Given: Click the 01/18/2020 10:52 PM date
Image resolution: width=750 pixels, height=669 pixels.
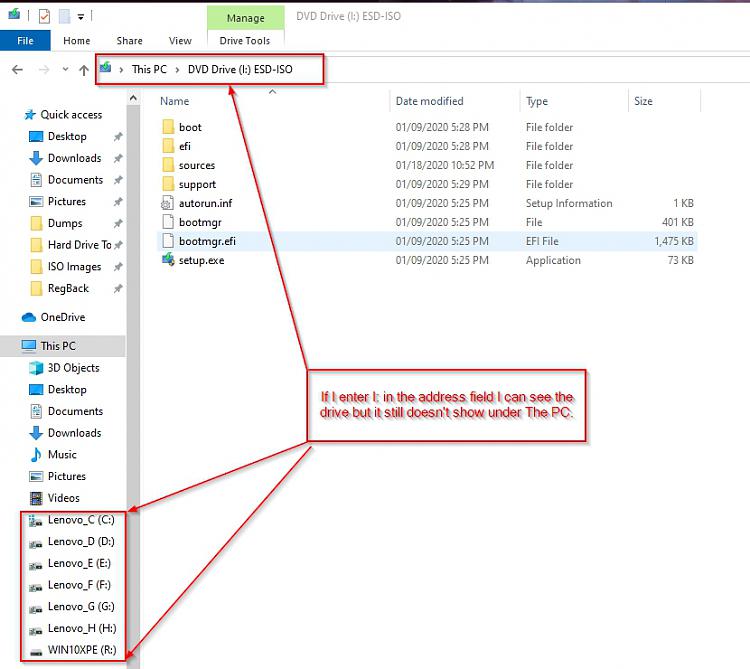Looking at the screenshot, I should tap(444, 165).
